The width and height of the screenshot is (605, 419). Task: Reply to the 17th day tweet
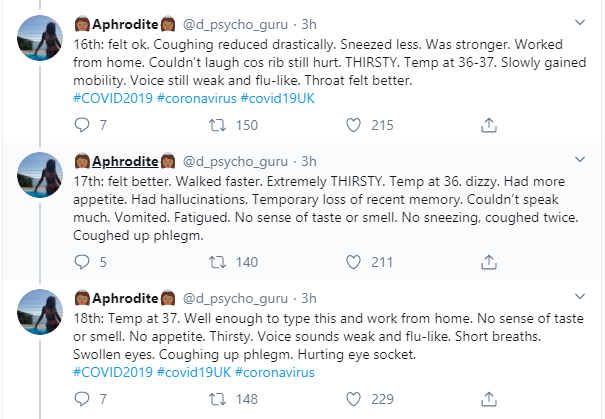click(82, 263)
